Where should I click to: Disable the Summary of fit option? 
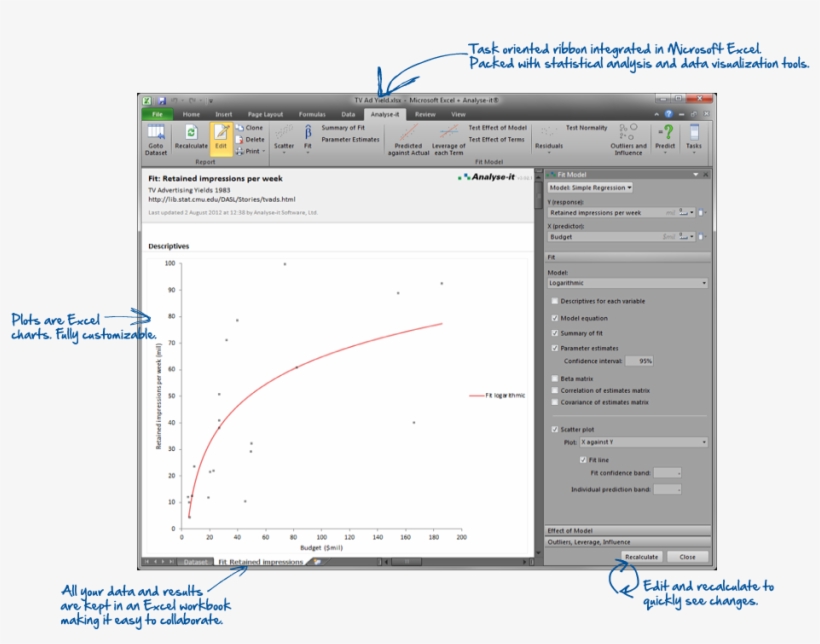[555, 331]
